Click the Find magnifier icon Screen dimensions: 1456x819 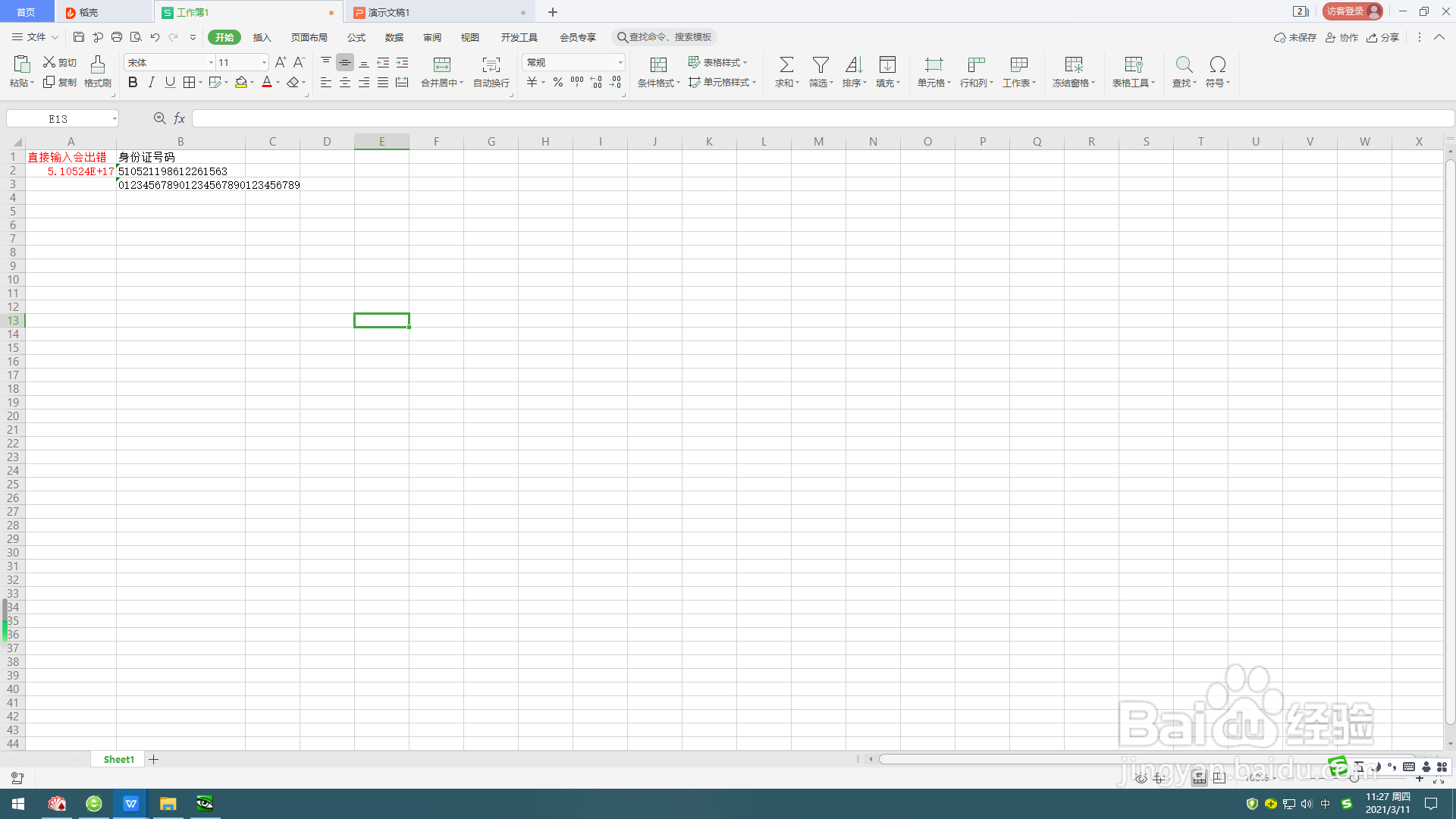click(x=1183, y=65)
